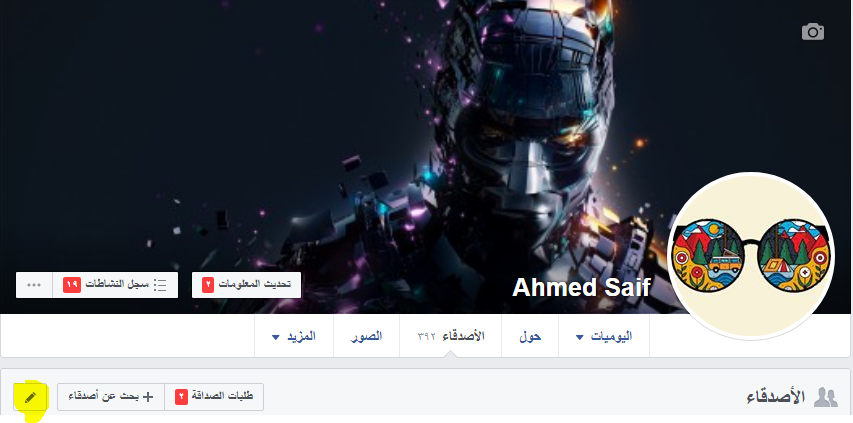Image resolution: width=853 pixels, height=423 pixels.
Task: Click the red badge 19 on activity log
Action: [72, 284]
